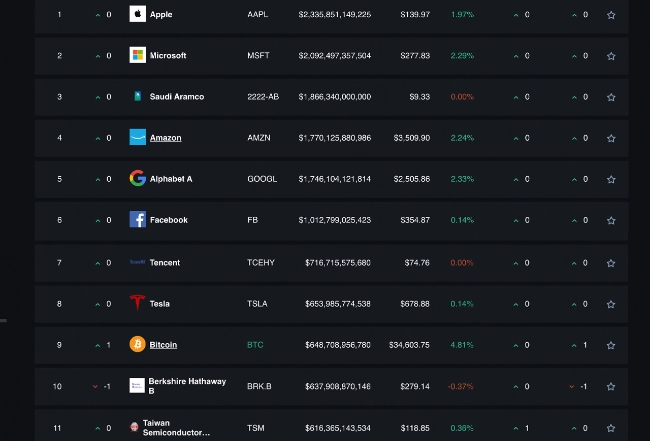The image size is (650, 441).
Task: Open the Bitcoin asset link
Action: click(x=163, y=345)
